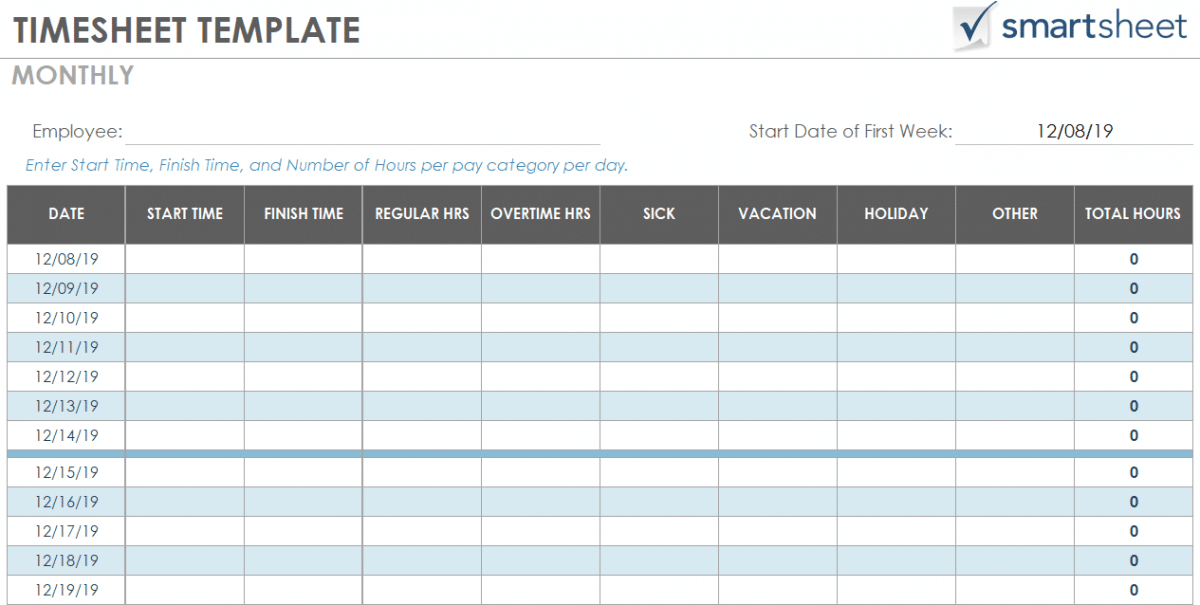Click the DATE column header
Viewport: 1200px width, 605px height.
pyautogui.click(x=66, y=214)
